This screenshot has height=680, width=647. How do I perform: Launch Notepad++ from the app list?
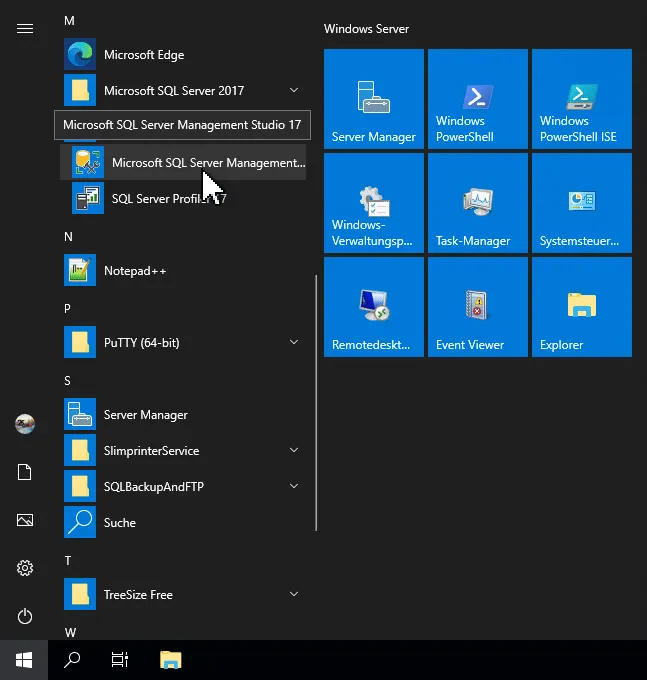182,271
